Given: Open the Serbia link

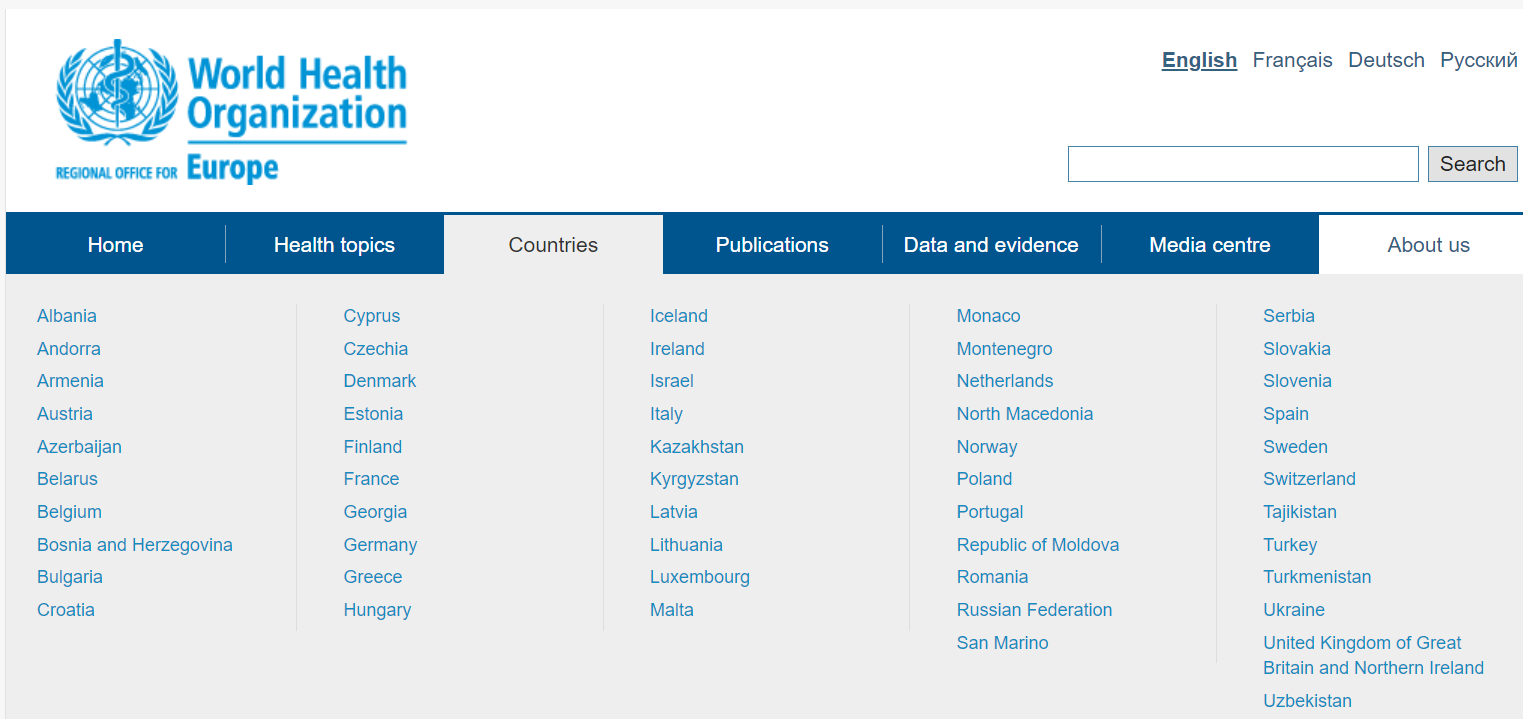Looking at the screenshot, I should click(x=1289, y=316).
